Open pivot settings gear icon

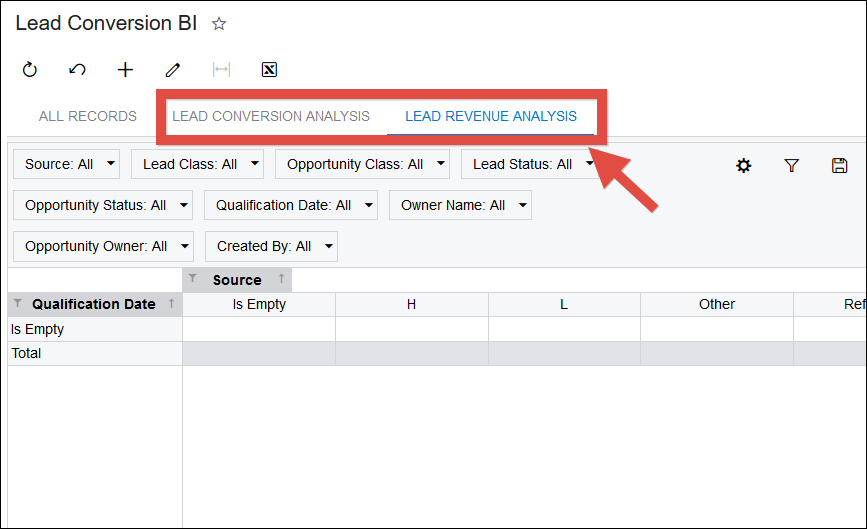pos(743,166)
